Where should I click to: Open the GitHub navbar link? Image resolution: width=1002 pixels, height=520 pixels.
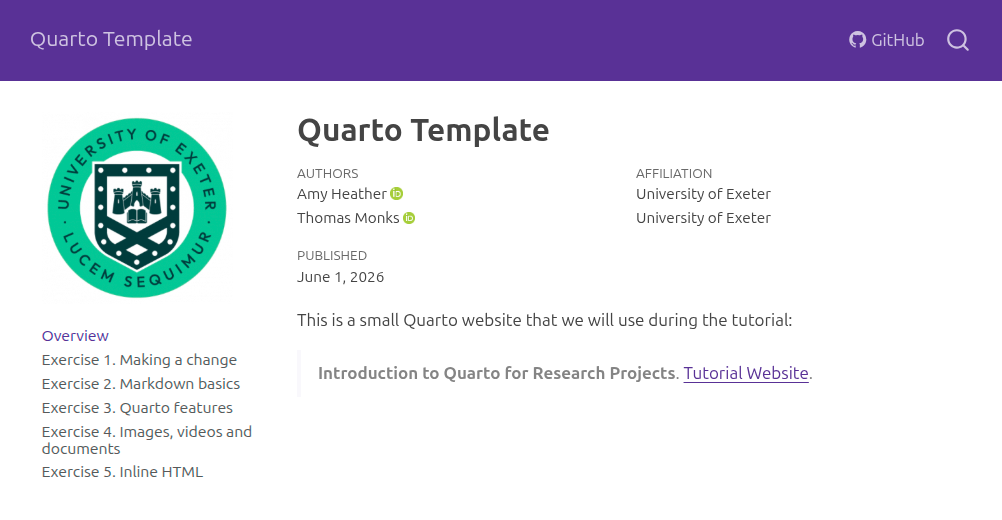(886, 40)
